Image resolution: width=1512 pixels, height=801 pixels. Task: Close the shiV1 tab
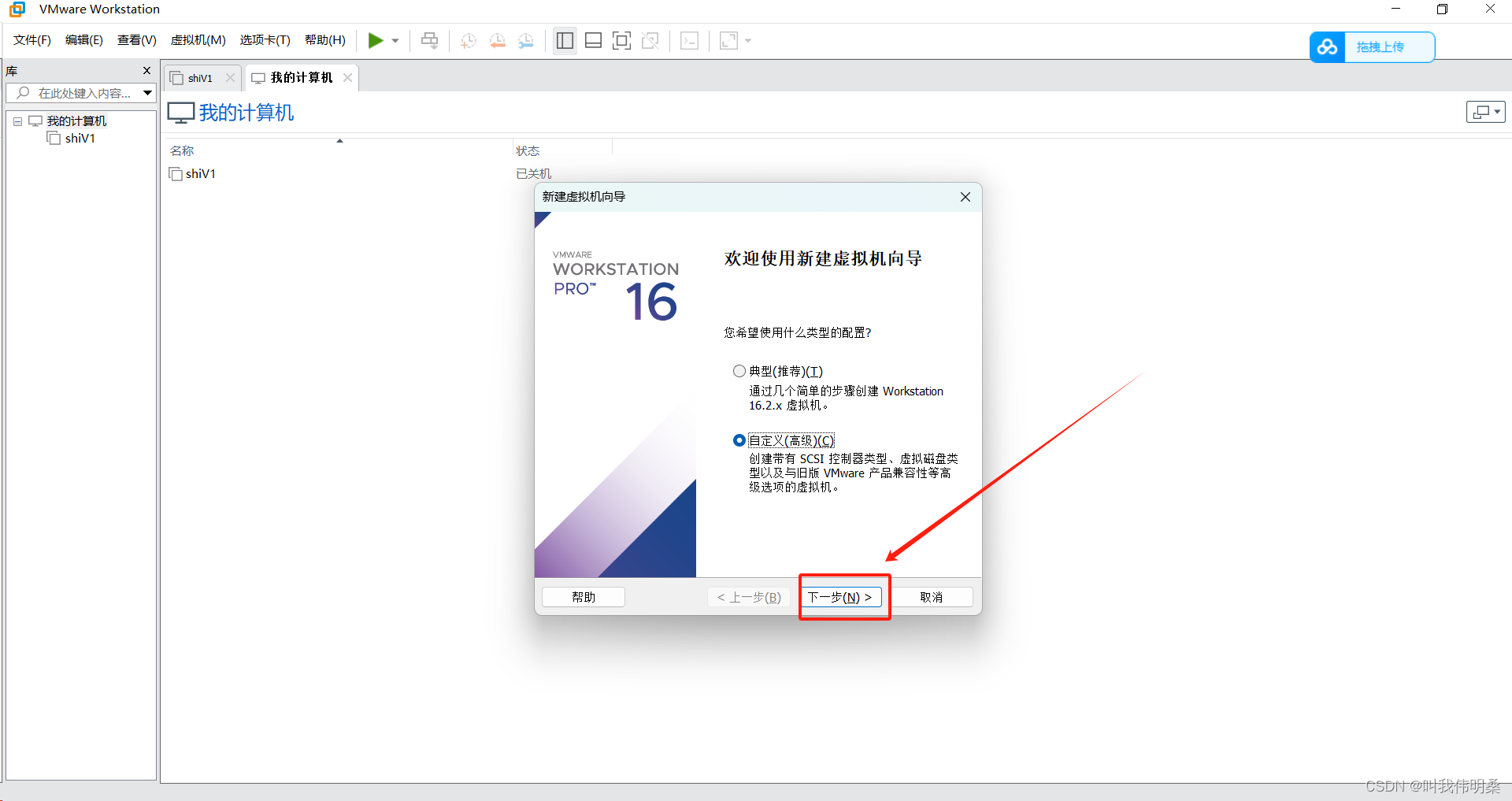(x=231, y=77)
